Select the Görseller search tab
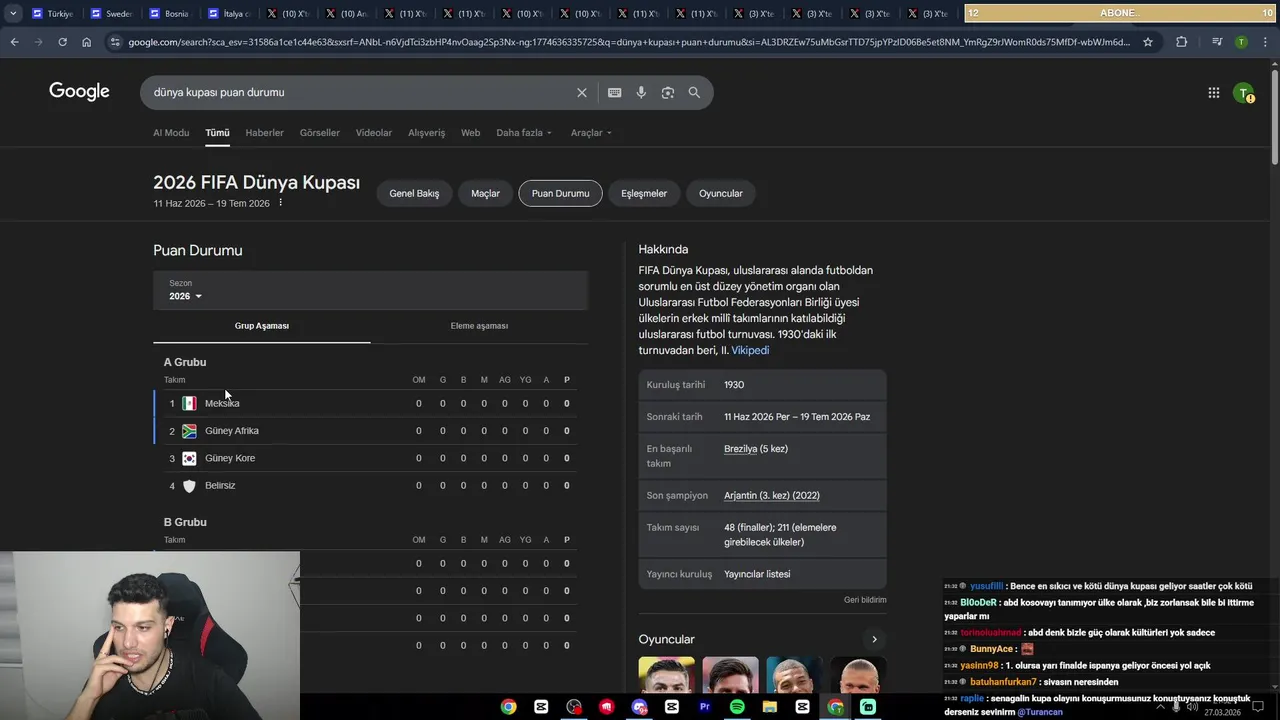1280x720 pixels. pos(320,133)
